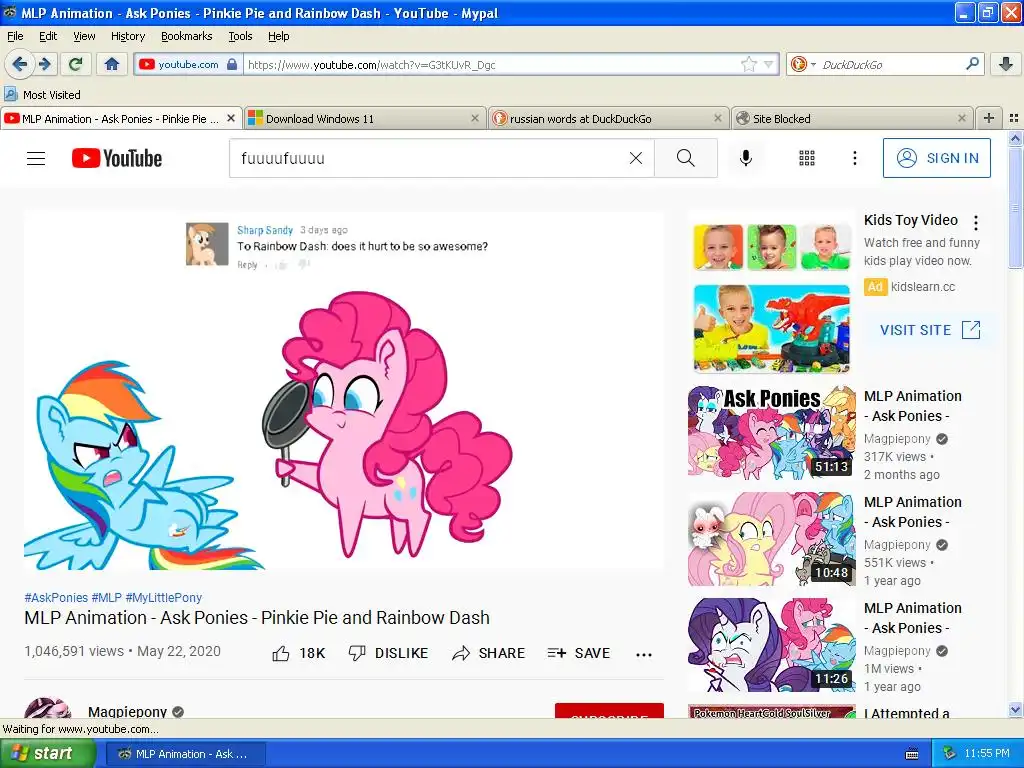Click the SHARE button
The height and width of the screenshot is (768, 1024).
point(488,653)
